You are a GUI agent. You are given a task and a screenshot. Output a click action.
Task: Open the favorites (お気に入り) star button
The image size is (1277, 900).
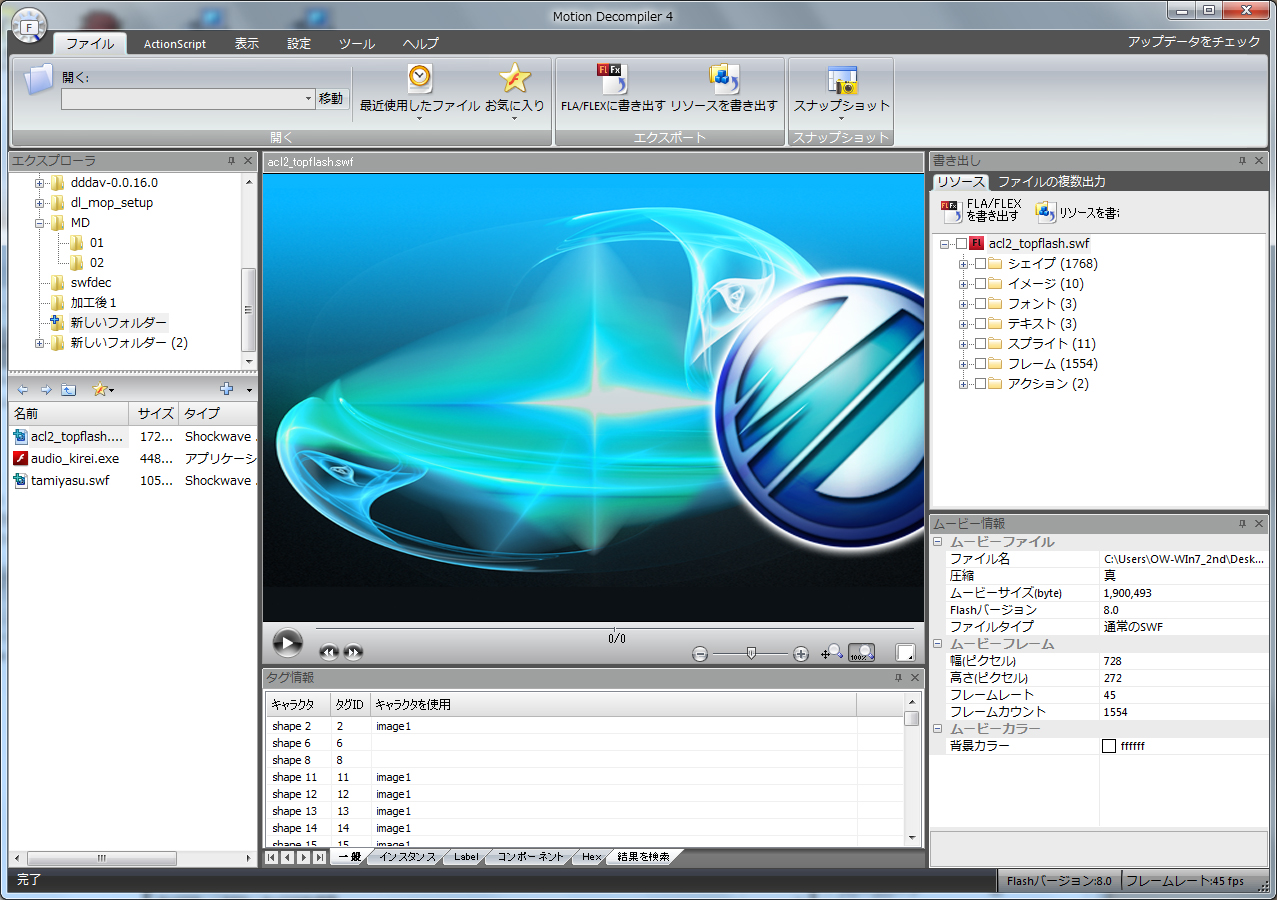[515, 91]
